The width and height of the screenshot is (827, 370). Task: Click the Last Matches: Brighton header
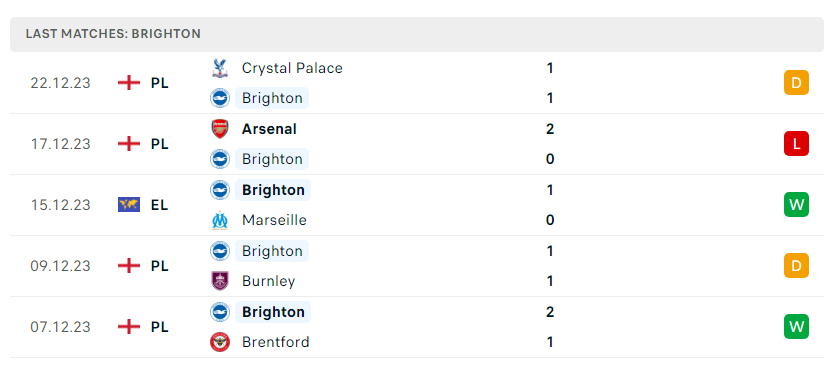pyautogui.click(x=113, y=34)
